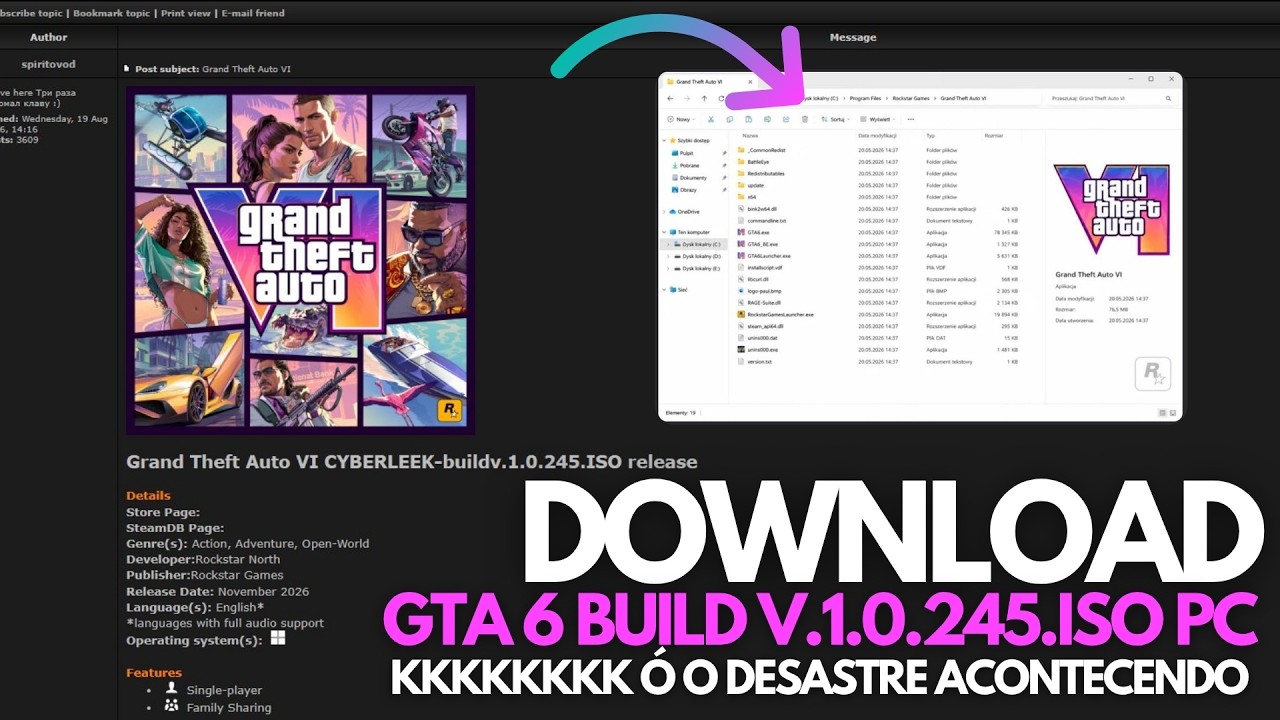This screenshot has height=720, width=1280.
Task: Collapse the Szybki dostęp tree section
Action: coord(664,141)
